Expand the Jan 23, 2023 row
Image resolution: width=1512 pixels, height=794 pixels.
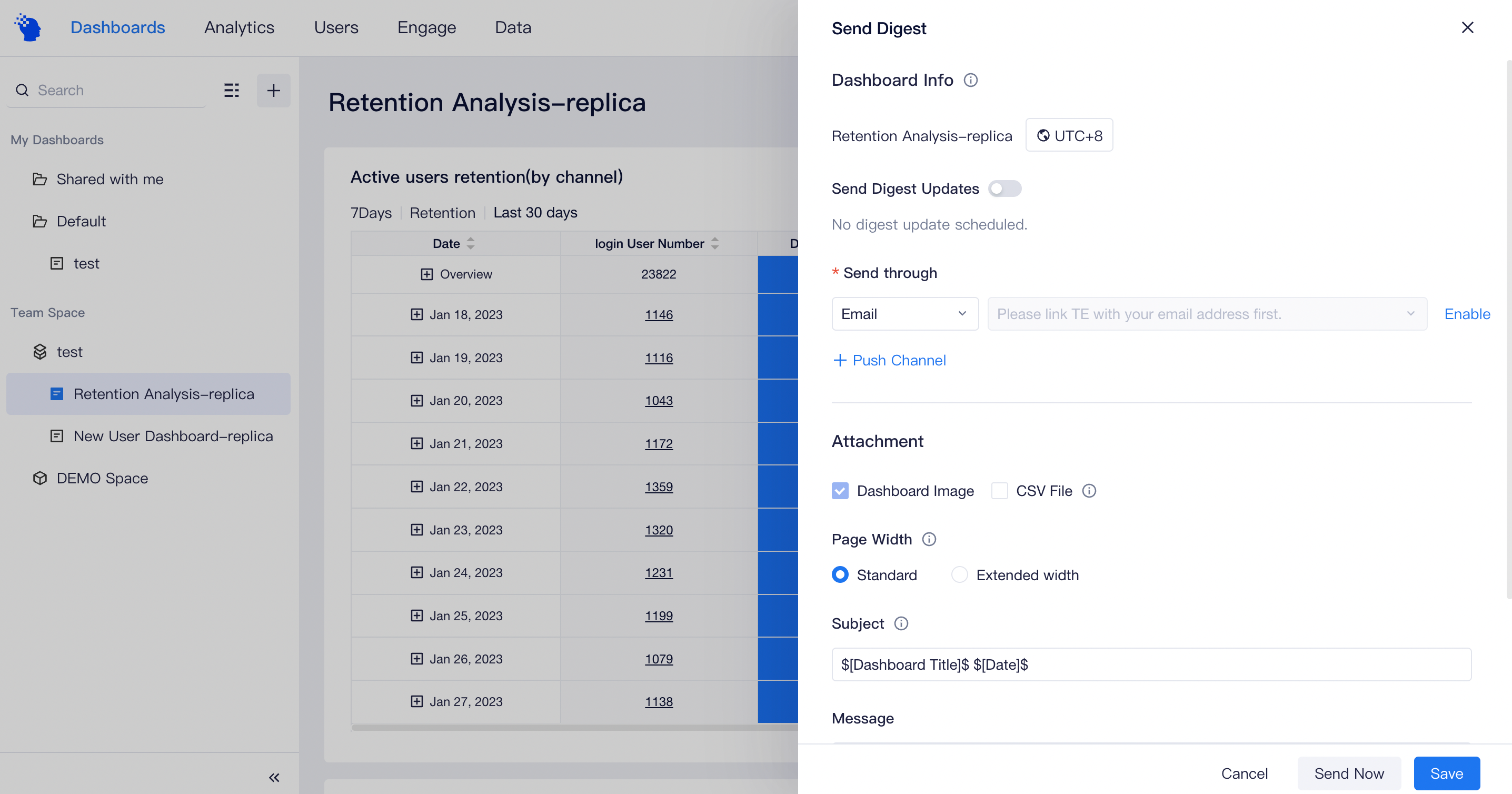(417, 529)
